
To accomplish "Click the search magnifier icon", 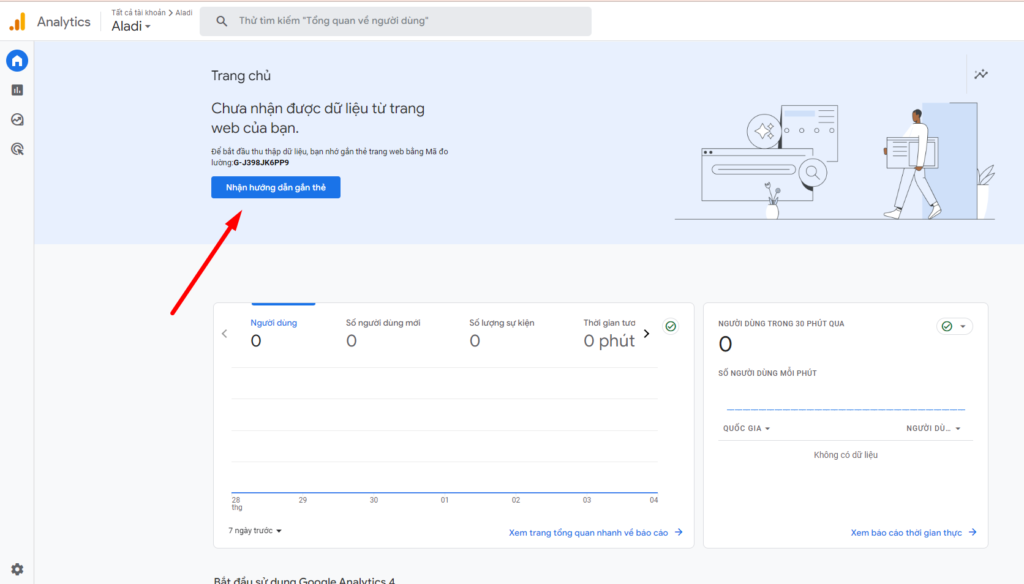I will click(x=221, y=21).
